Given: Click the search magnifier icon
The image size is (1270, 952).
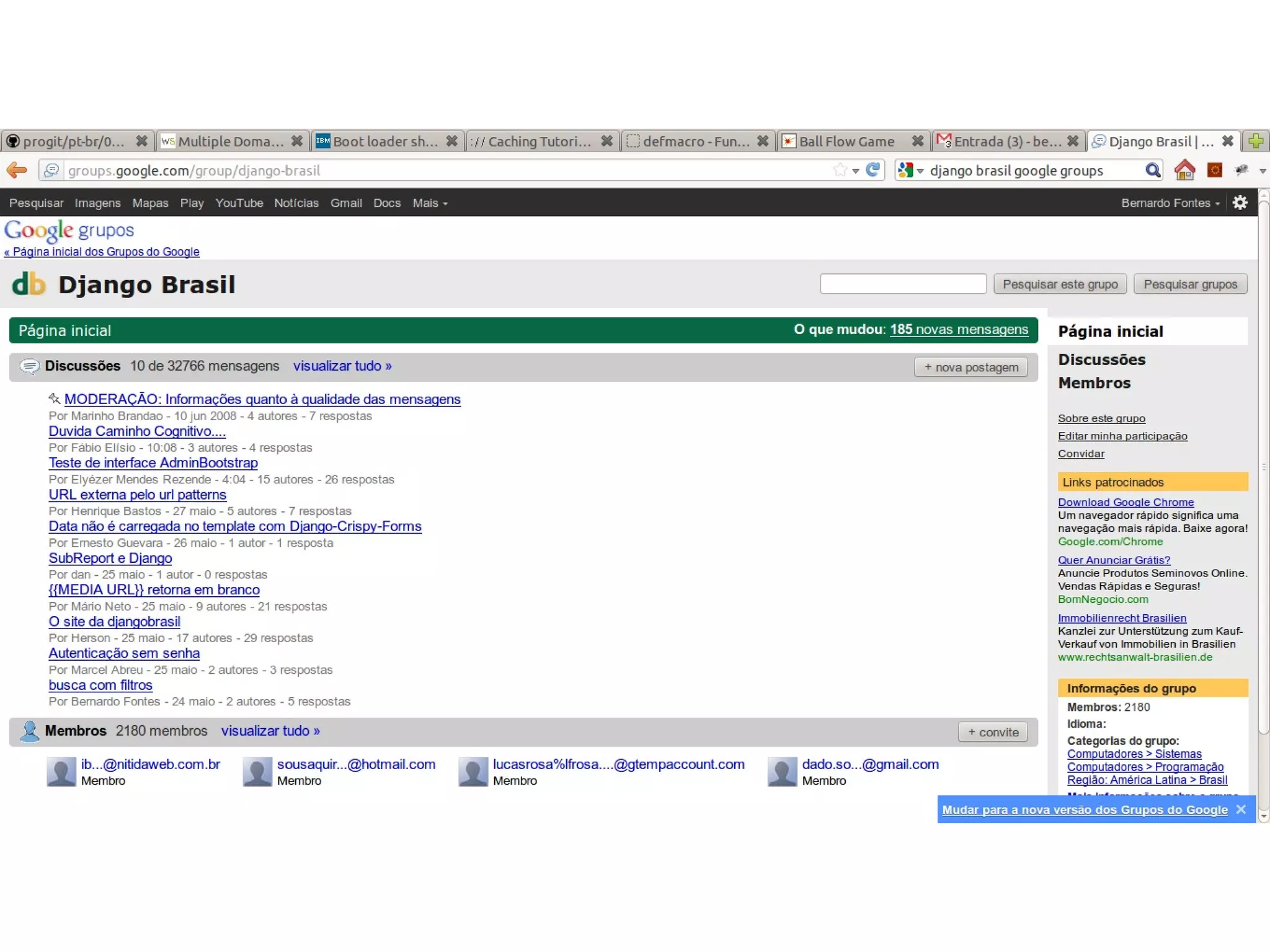Looking at the screenshot, I should coord(1152,170).
